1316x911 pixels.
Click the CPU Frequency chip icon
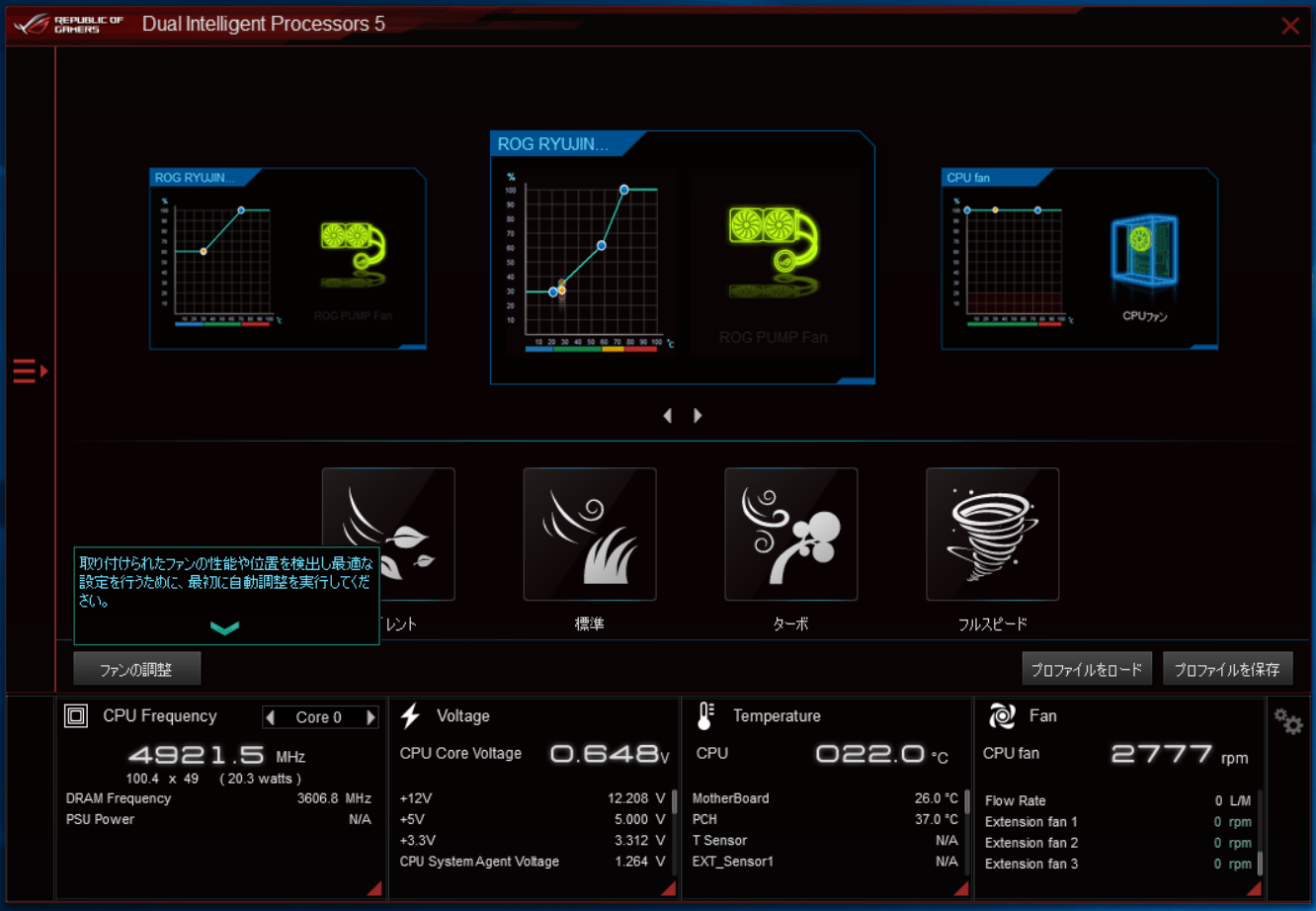coord(76,716)
